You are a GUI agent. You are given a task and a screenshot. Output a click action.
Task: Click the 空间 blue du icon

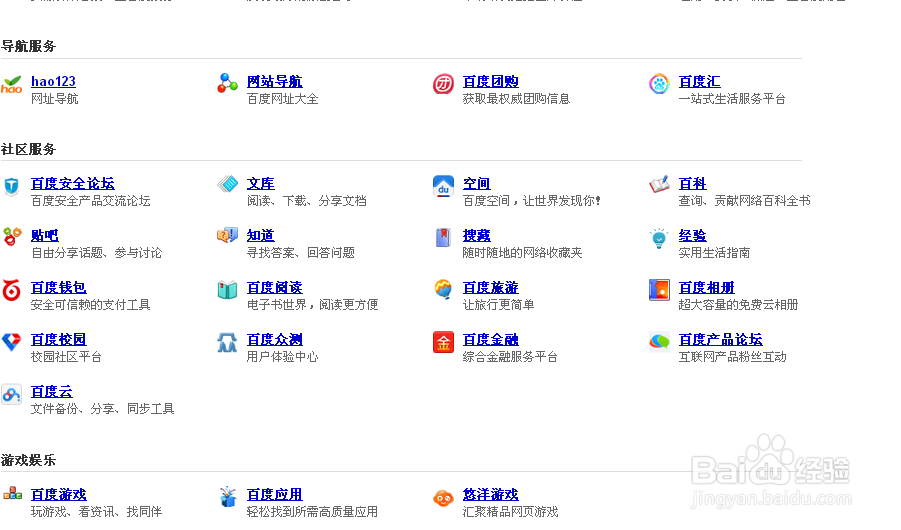(x=443, y=186)
